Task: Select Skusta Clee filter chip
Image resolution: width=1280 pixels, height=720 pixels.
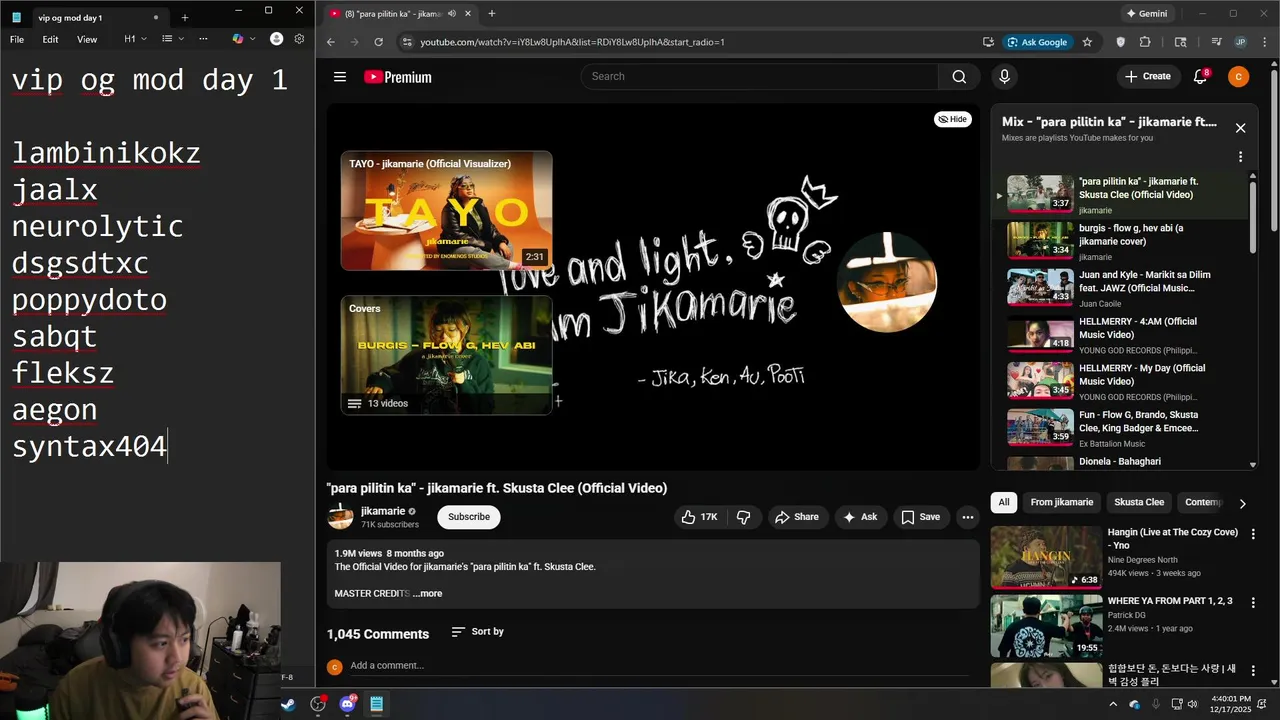Action: pos(1139,502)
